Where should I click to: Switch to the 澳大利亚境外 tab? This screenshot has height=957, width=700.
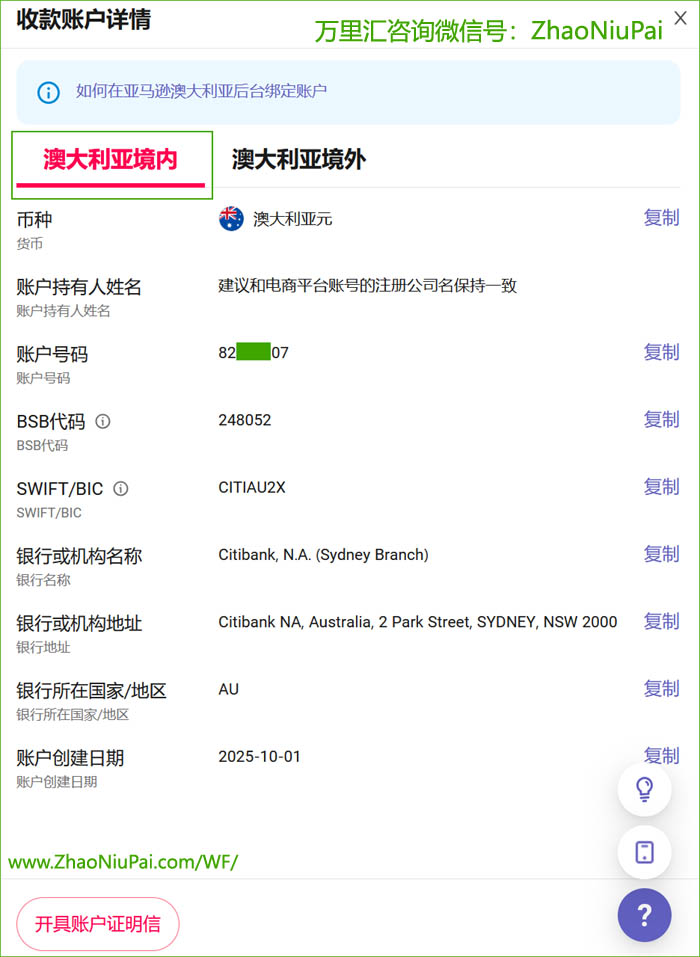click(x=299, y=160)
